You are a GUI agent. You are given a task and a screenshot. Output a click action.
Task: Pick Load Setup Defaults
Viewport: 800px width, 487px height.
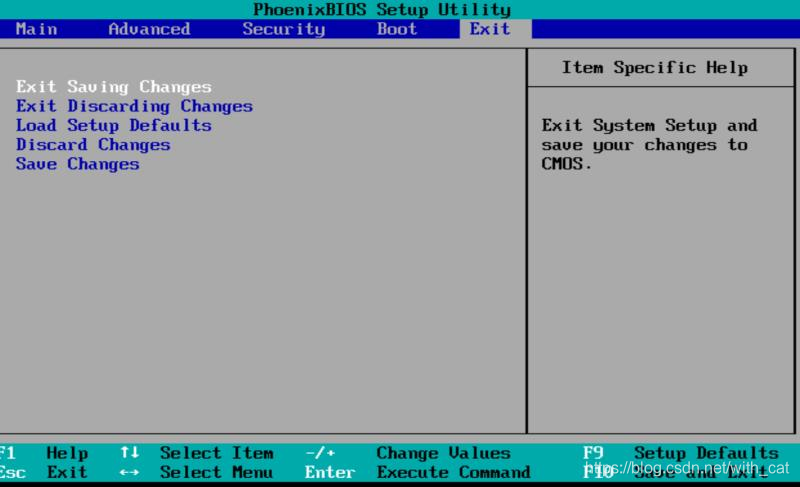[114, 125]
